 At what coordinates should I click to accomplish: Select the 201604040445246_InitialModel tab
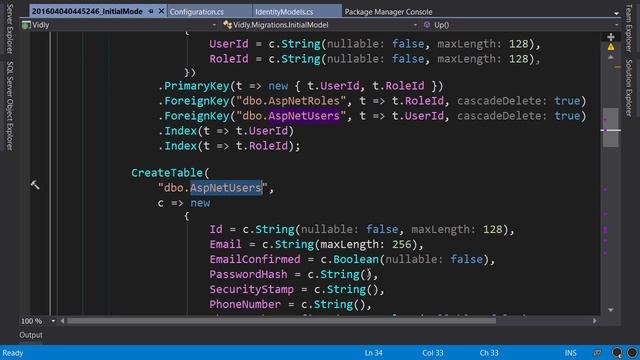coord(87,11)
